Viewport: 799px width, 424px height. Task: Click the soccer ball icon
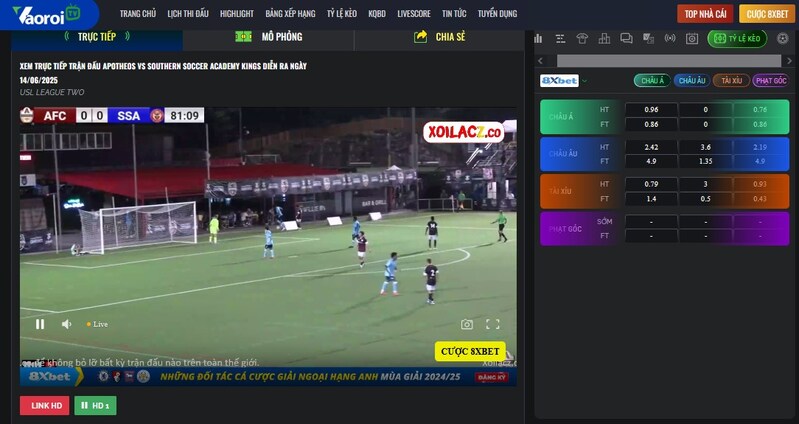coord(783,38)
